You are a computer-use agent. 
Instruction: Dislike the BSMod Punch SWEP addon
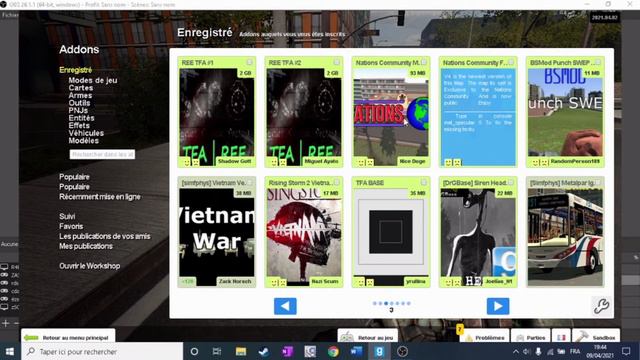[544, 162]
